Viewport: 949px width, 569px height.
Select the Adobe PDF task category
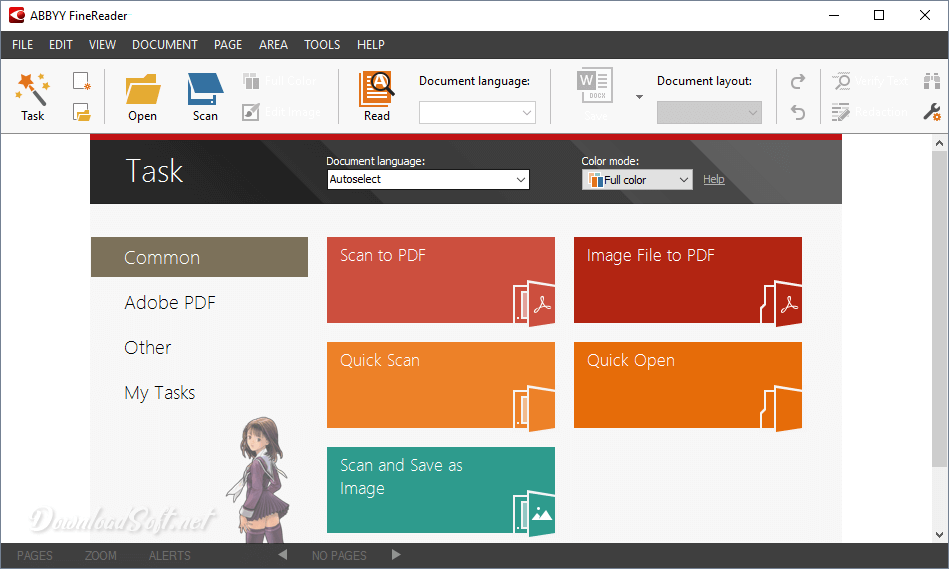tap(169, 303)
